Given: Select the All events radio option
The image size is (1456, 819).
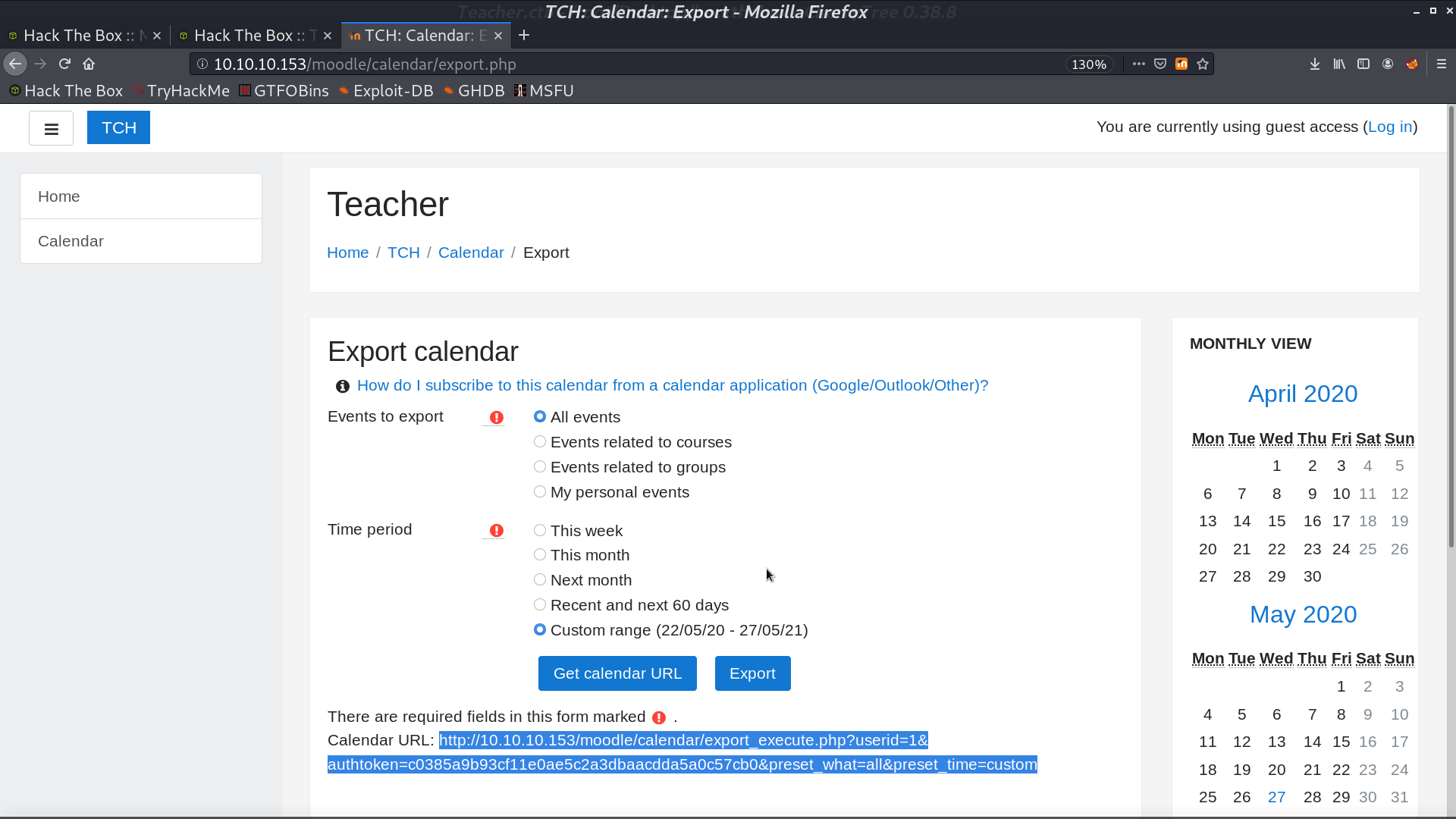Looking at the screenshot, I should click(540, 416).
